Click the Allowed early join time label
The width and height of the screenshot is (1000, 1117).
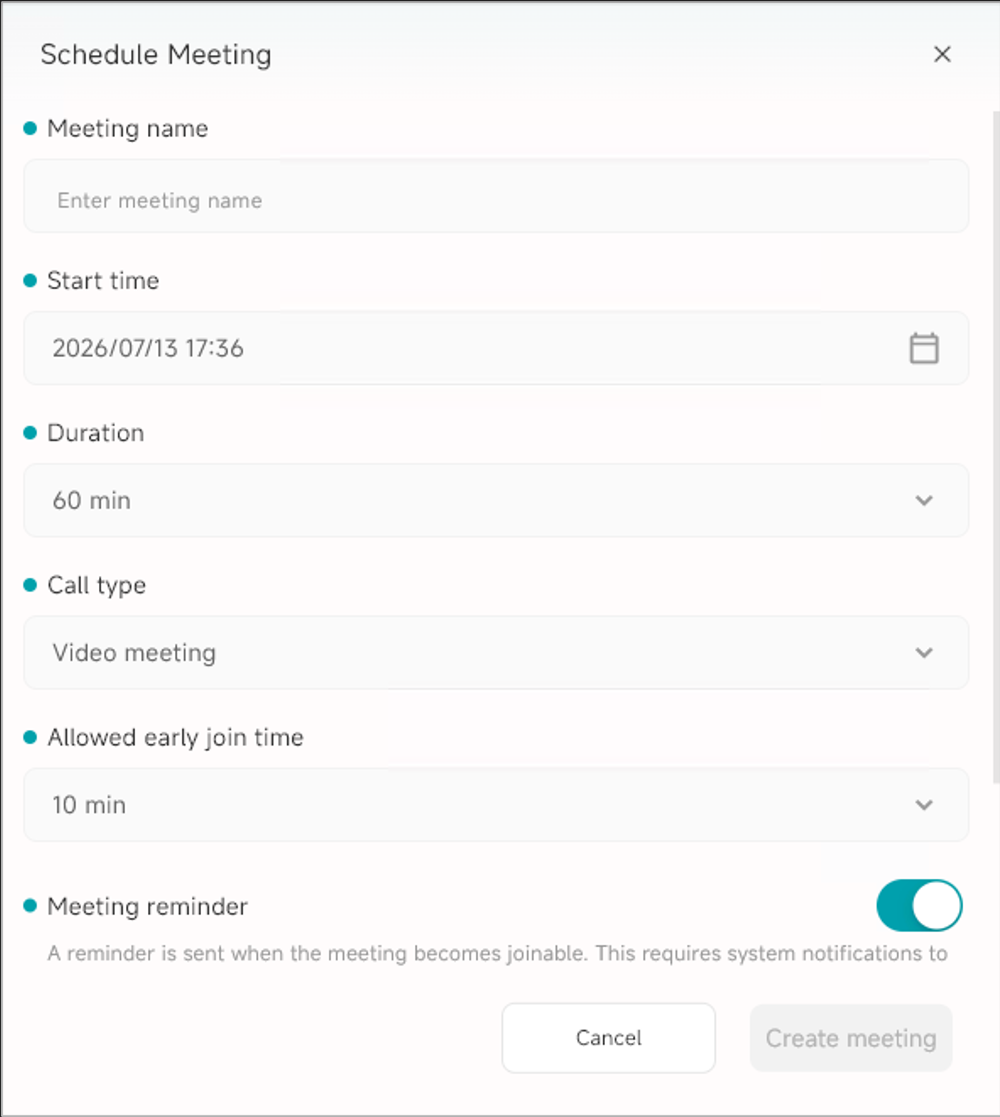[175, 738]
